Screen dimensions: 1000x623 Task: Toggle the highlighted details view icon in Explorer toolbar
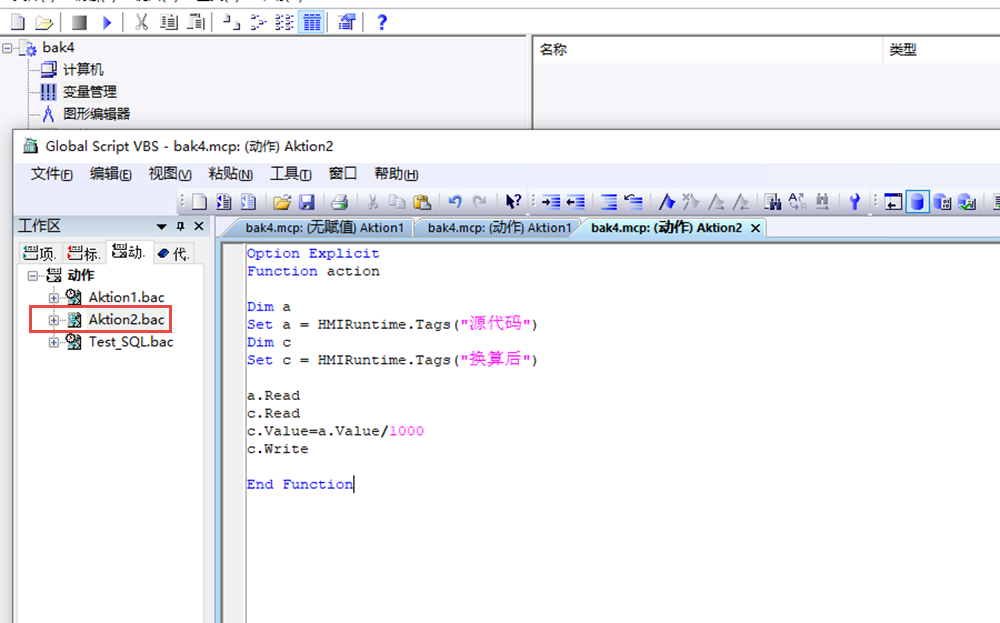pyautogui.click(x=312, y=22)
